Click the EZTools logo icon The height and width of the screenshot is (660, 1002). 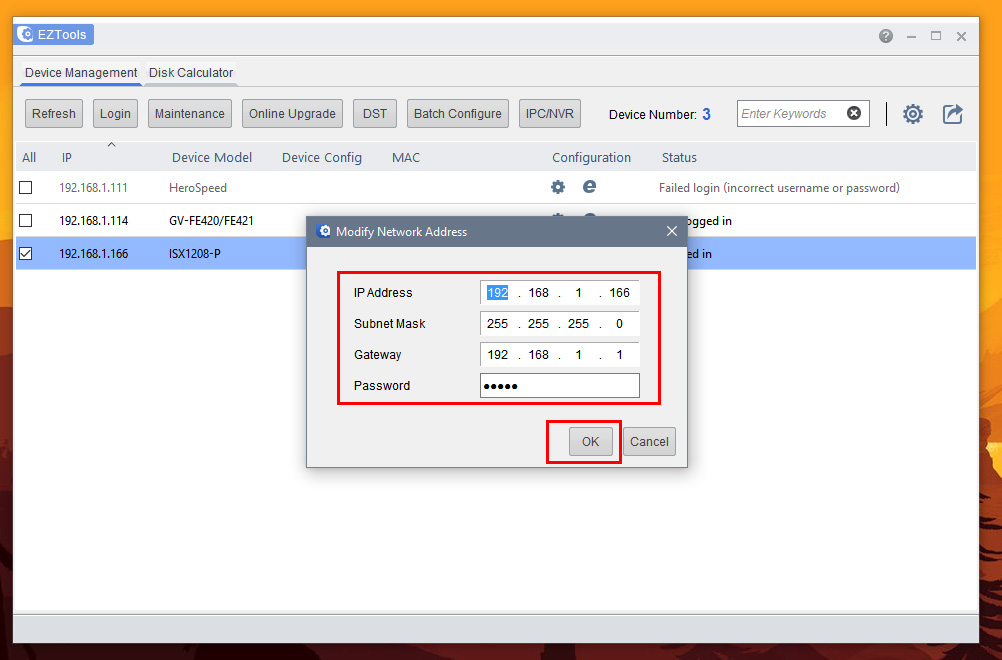tap(26, 35)
